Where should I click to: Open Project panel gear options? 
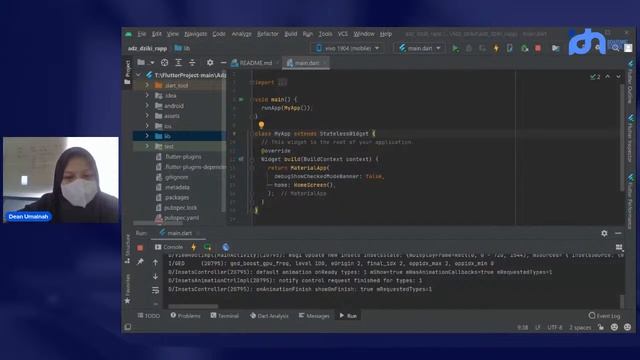(210, 62)
